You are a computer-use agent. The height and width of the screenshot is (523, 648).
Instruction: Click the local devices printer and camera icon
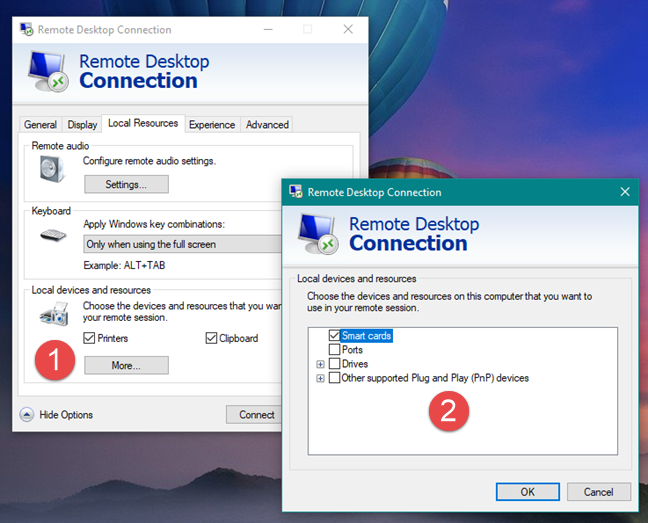pos(54,314)
